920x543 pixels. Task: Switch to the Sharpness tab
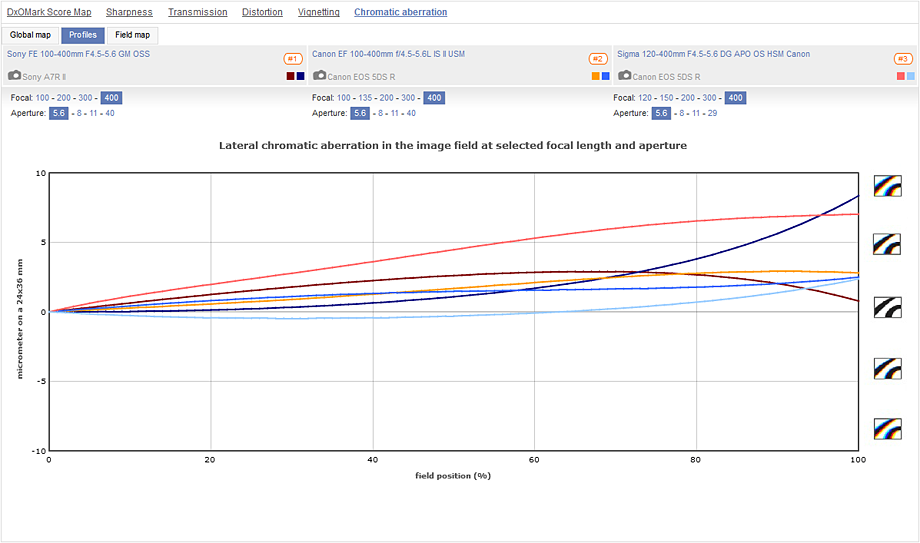click(129, 12)
